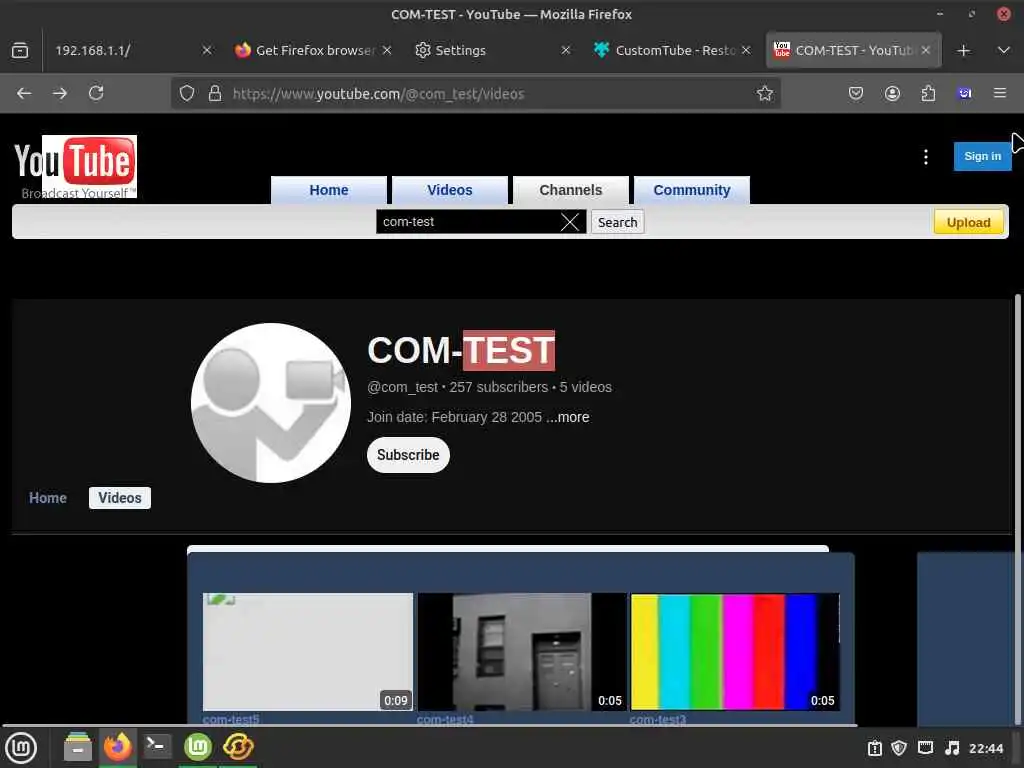Click the @com_test handle text
This screenshot has width=1024, height=768.
tap(402, 387)
